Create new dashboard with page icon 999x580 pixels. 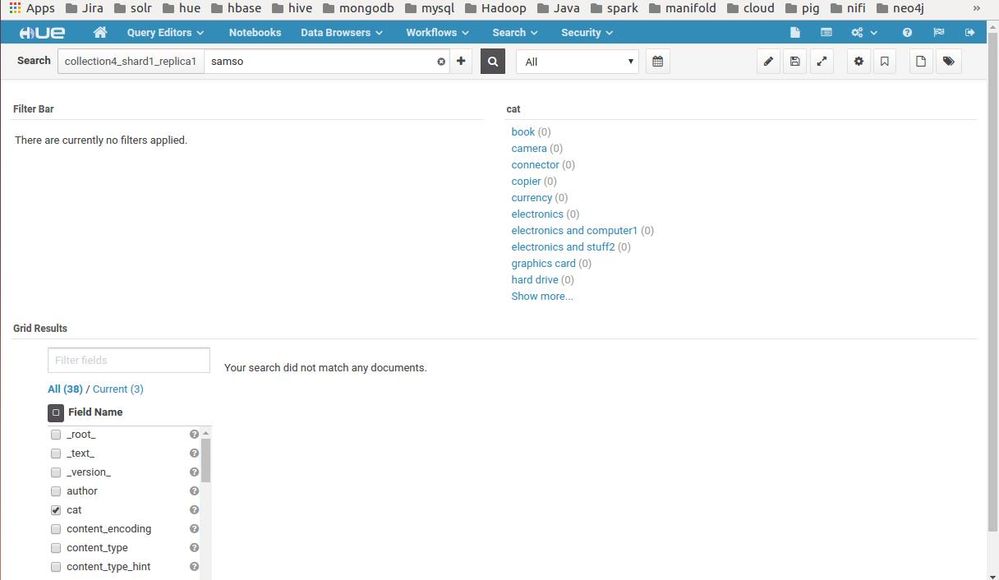click(x=921, y=61)
